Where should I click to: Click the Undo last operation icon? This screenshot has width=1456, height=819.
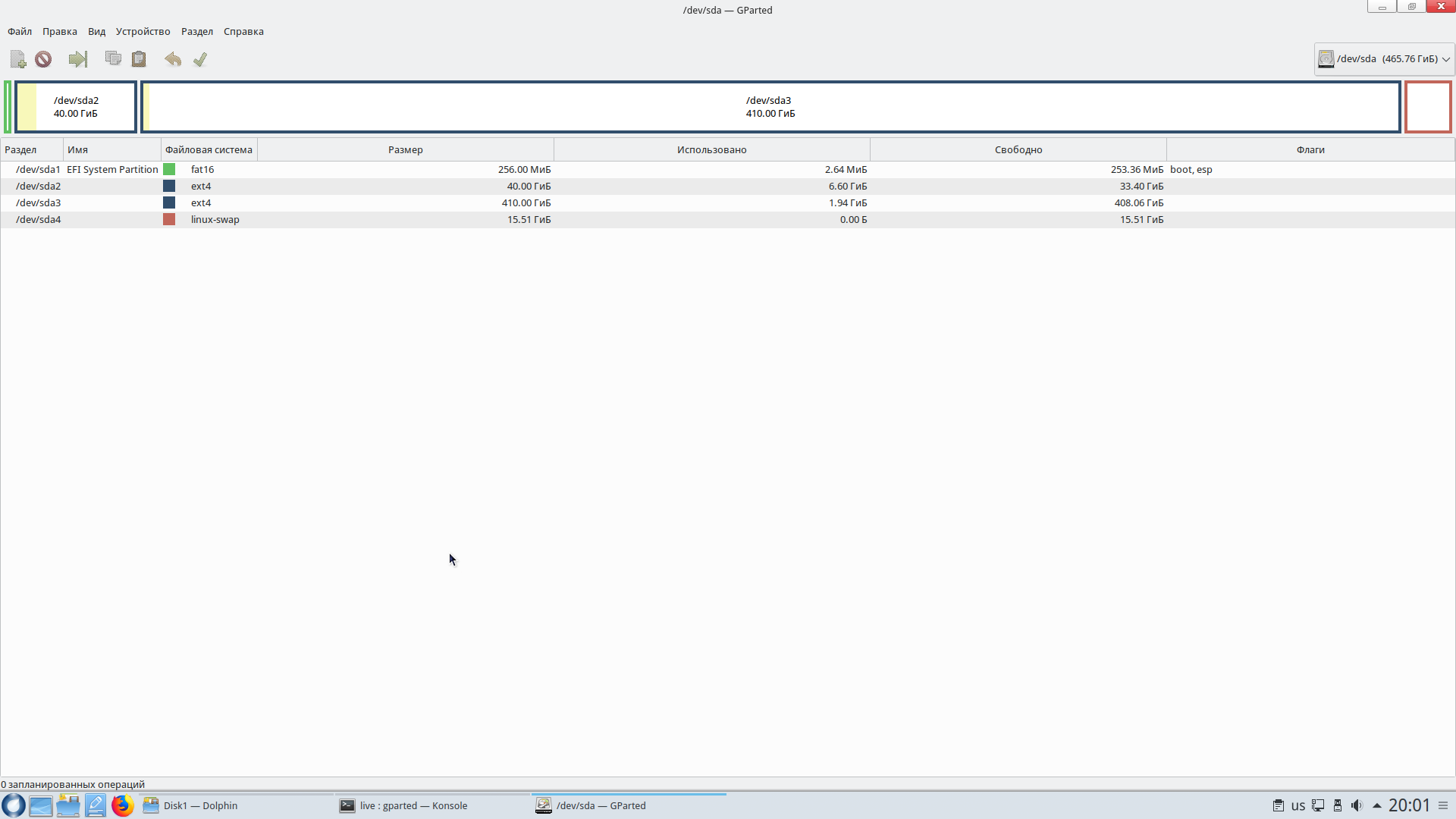click(173, 59)
